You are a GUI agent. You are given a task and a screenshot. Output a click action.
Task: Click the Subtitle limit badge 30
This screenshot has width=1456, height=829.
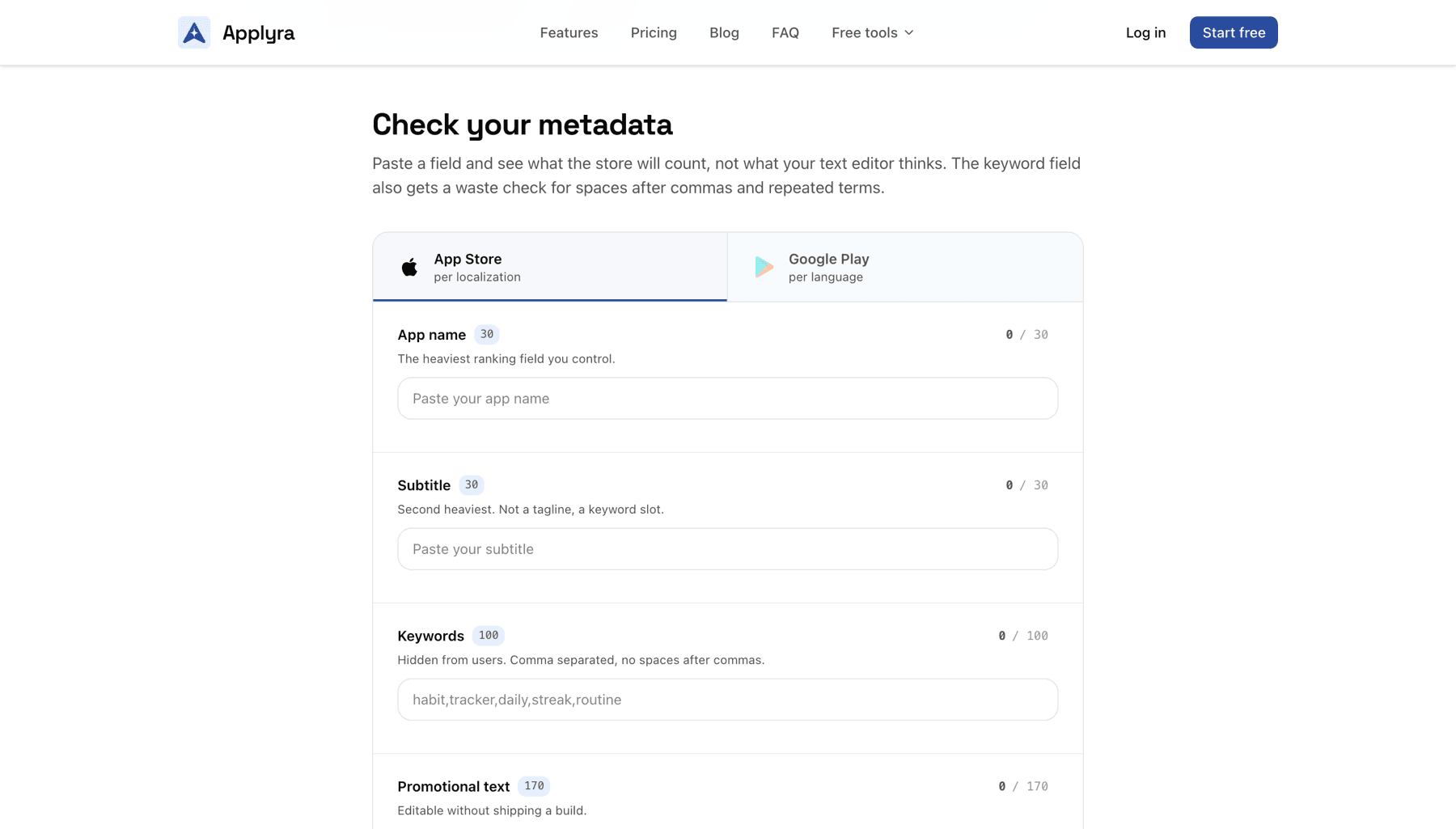pos(472,485)
